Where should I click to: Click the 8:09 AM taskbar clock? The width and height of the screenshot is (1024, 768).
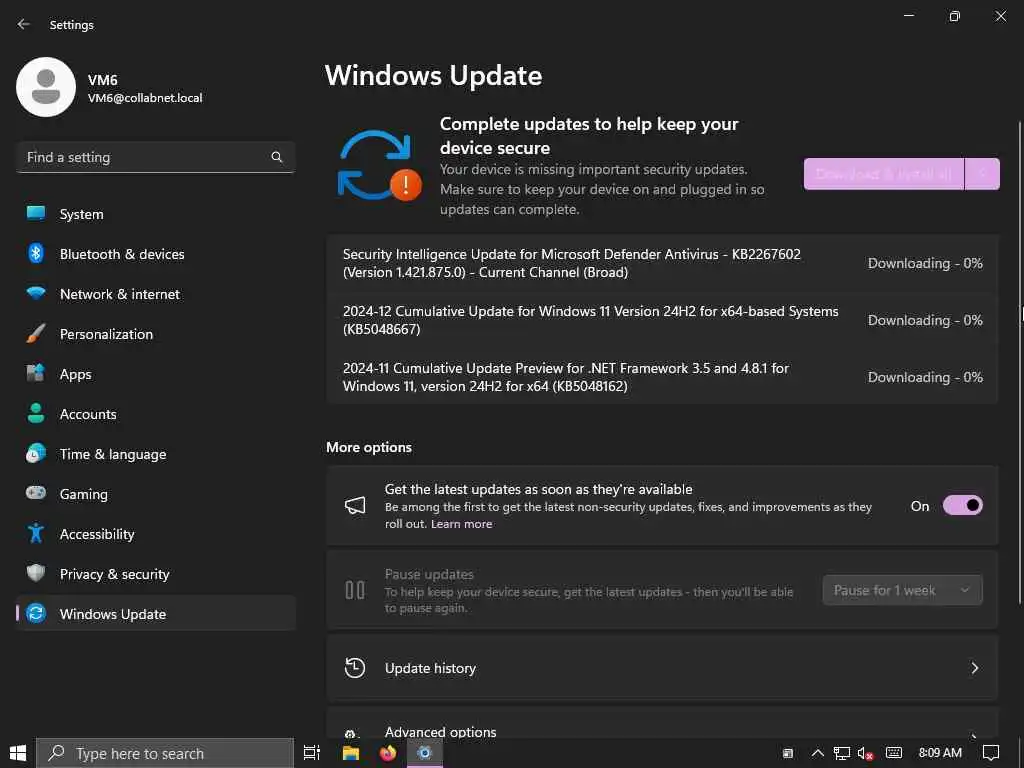(940, 753)
